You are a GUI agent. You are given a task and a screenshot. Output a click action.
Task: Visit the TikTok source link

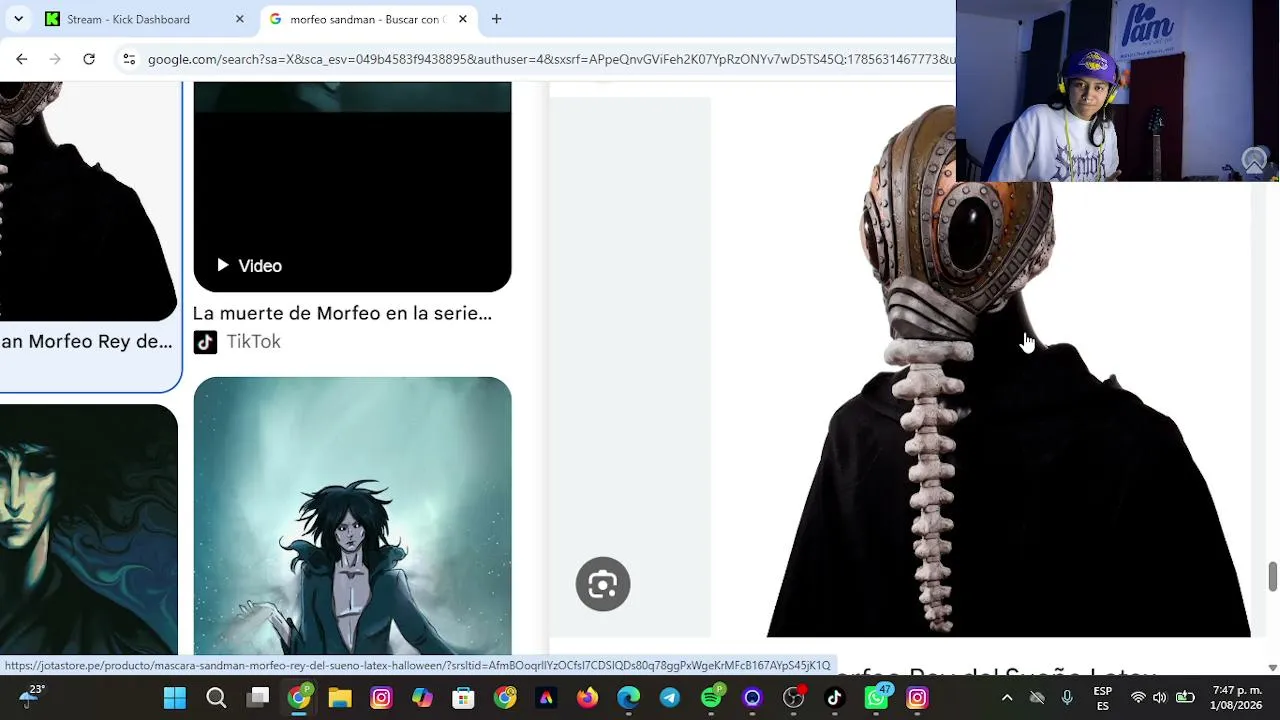click(237, 342)
